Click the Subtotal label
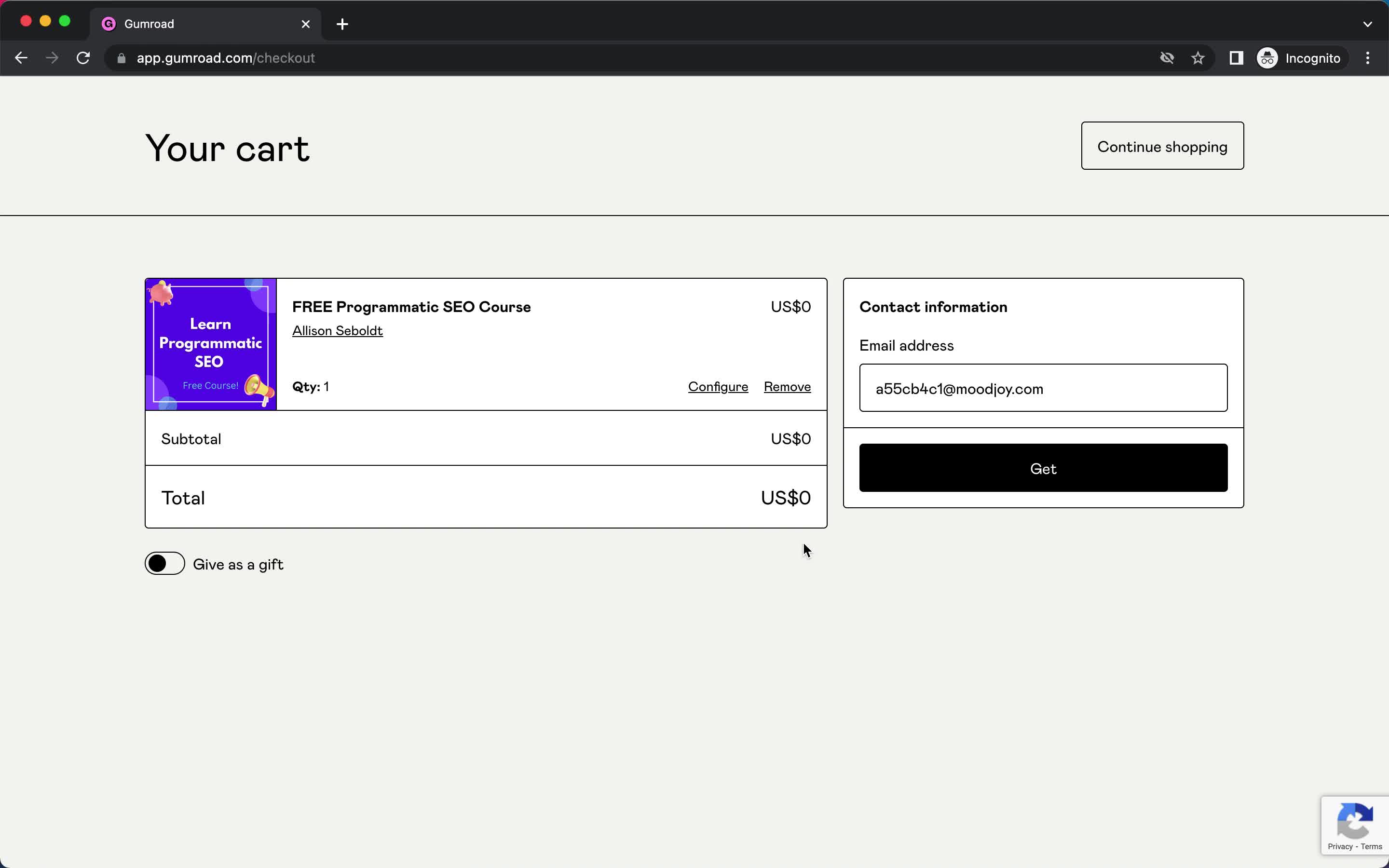 (191, 439)
